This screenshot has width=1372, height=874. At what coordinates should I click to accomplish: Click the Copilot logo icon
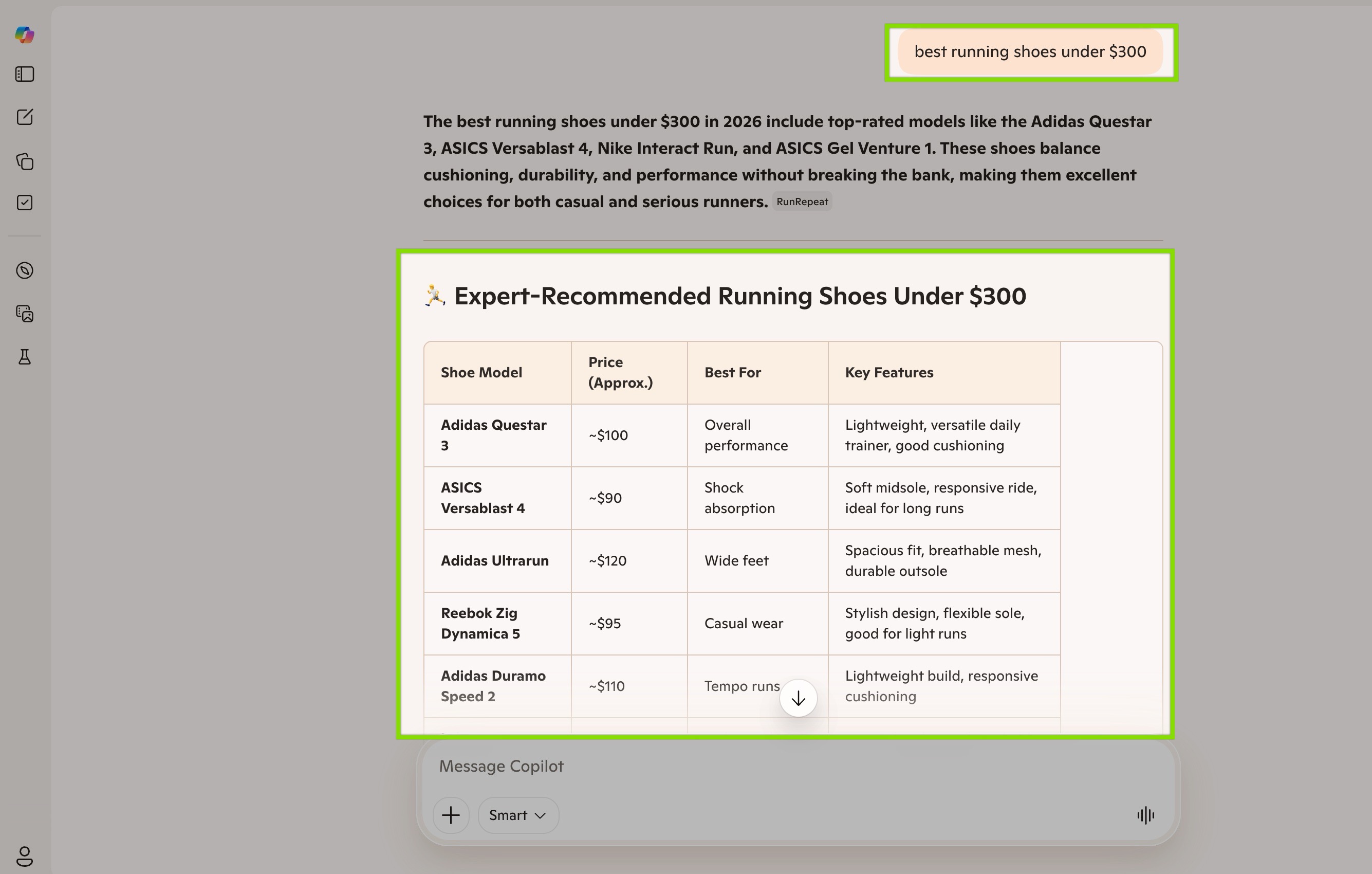click(25, 35)
